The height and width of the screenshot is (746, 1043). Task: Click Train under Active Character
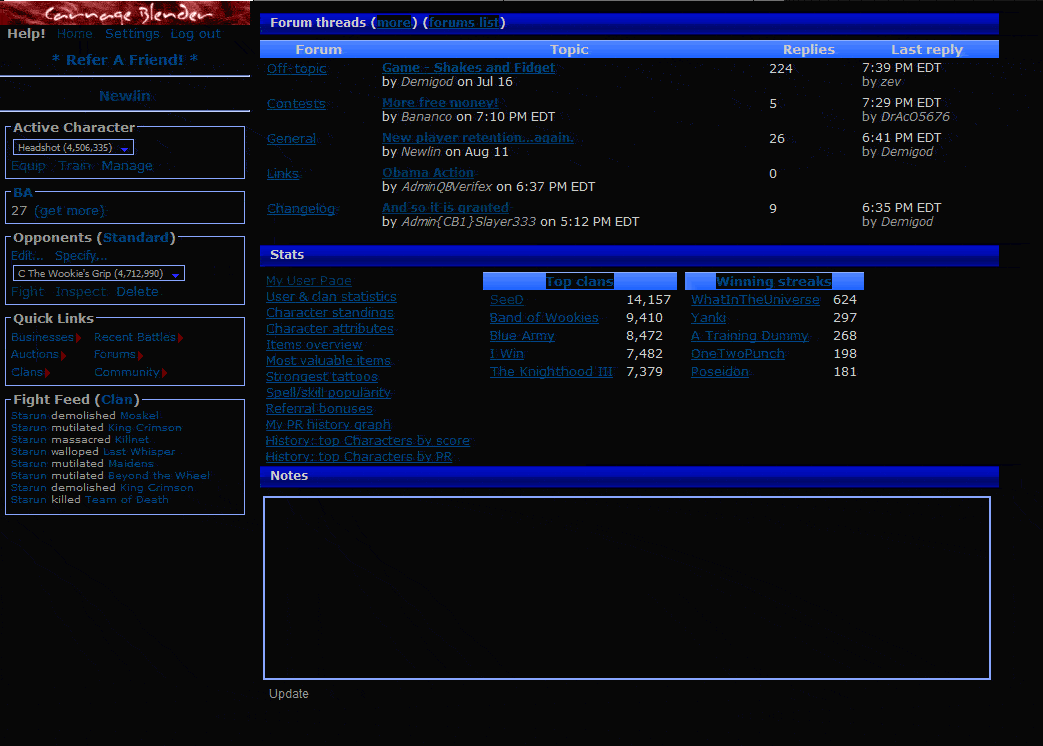click(74, 166)
